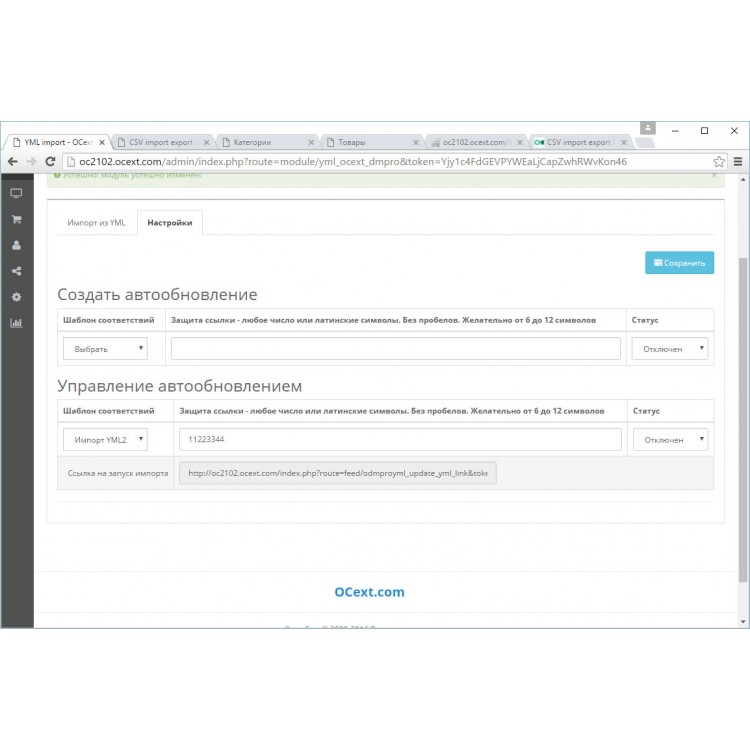This screenshot has width=750, height=750.
Task: Open status dropdown in Управление автообновлением
Action: click(670, 440)
